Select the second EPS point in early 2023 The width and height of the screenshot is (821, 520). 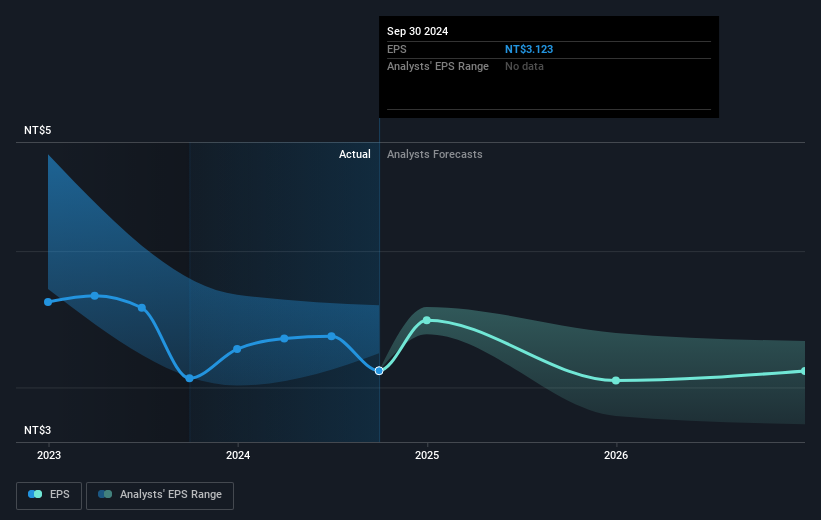click(95, 296)
